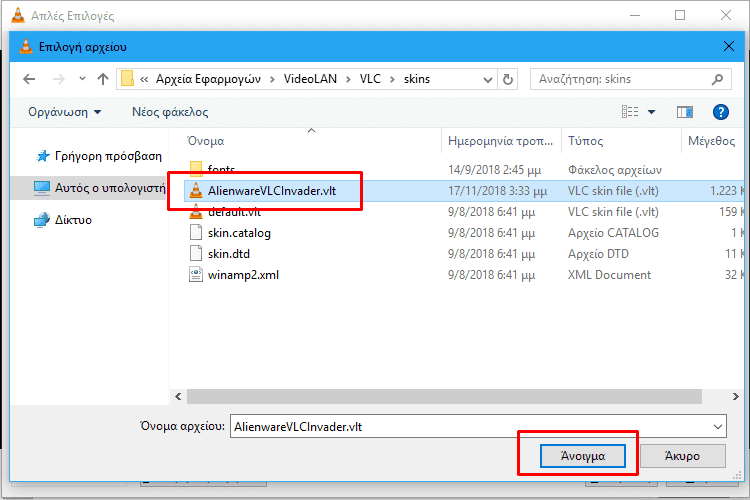Click the folder icon in address bar
The image size is (750, 500).
[x=127, y=79]
